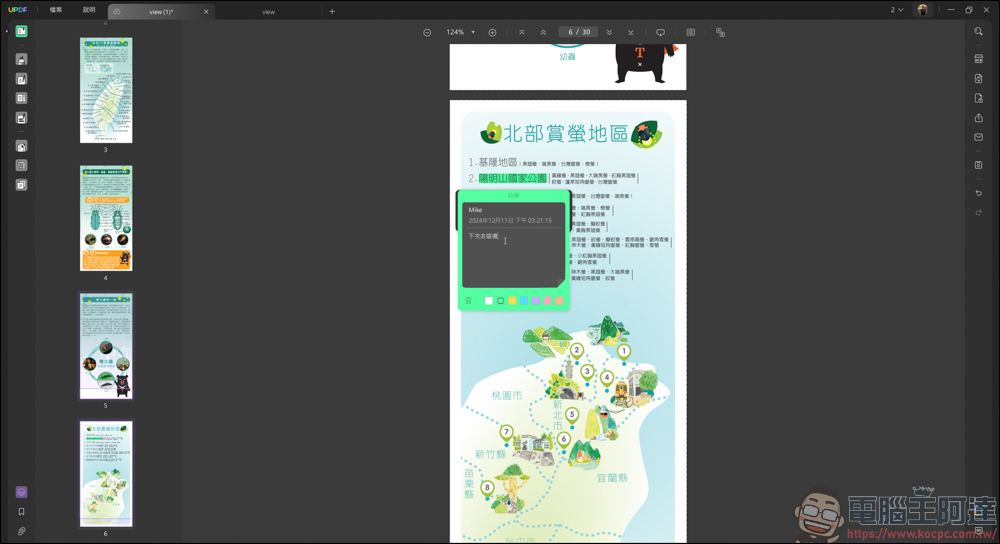Select the comment/highlighter tool in left sidebar

coord(21,60)
